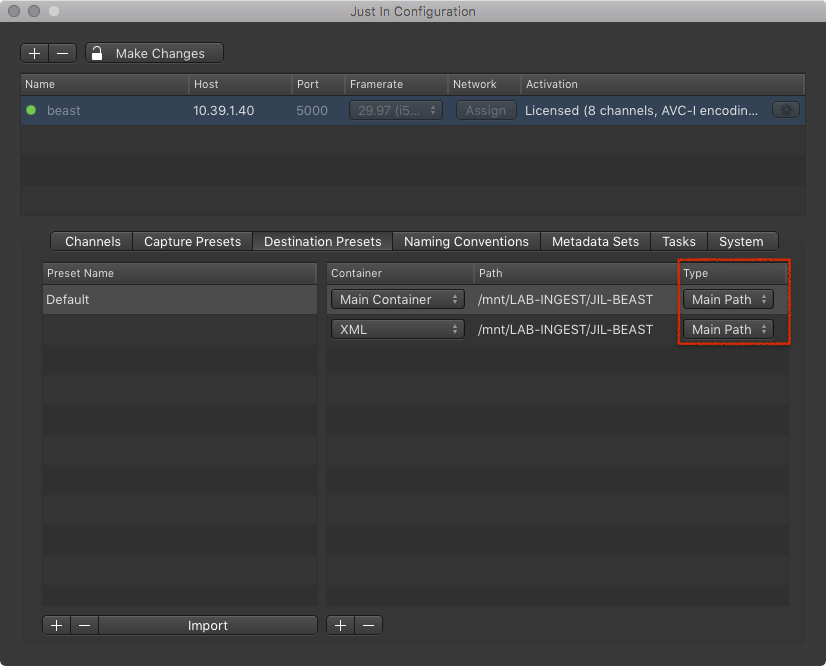Open the Main Container dropdown
Viewport: 826px width, 666px height.
[x=398, y=299]
